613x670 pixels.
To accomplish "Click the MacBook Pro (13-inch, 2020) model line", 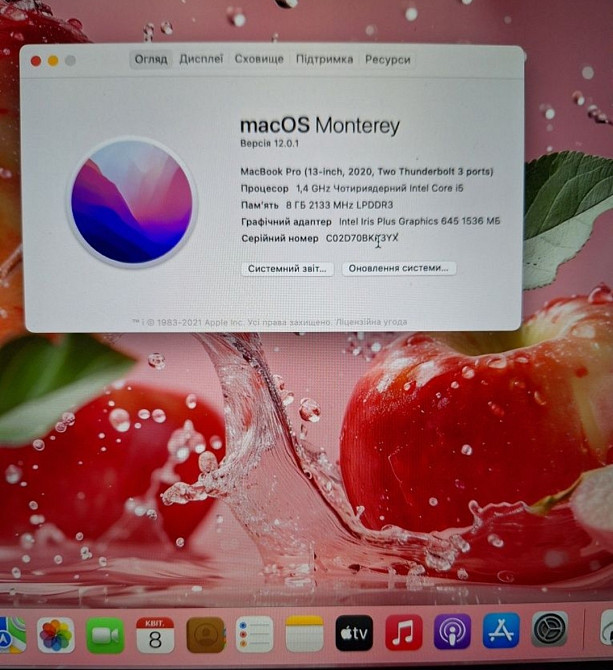I will [x=367, y=172].
